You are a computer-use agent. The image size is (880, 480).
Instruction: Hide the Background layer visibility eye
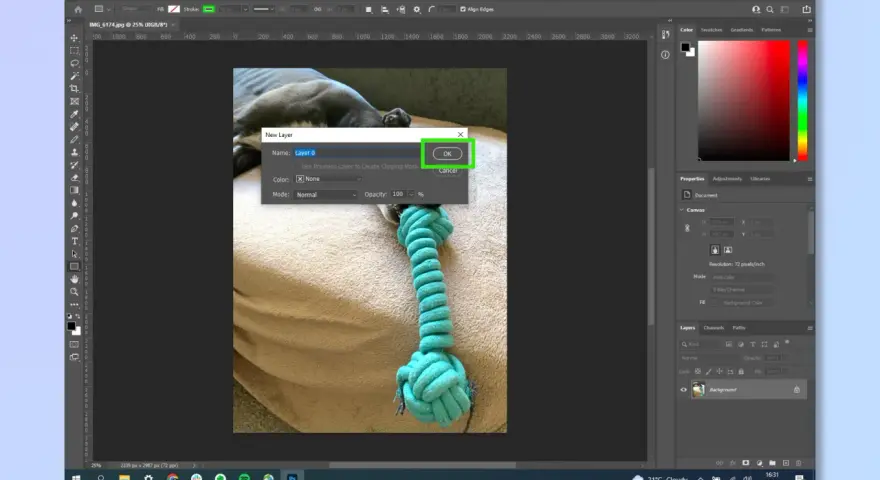pyautogui.click(x=684, y=390)
